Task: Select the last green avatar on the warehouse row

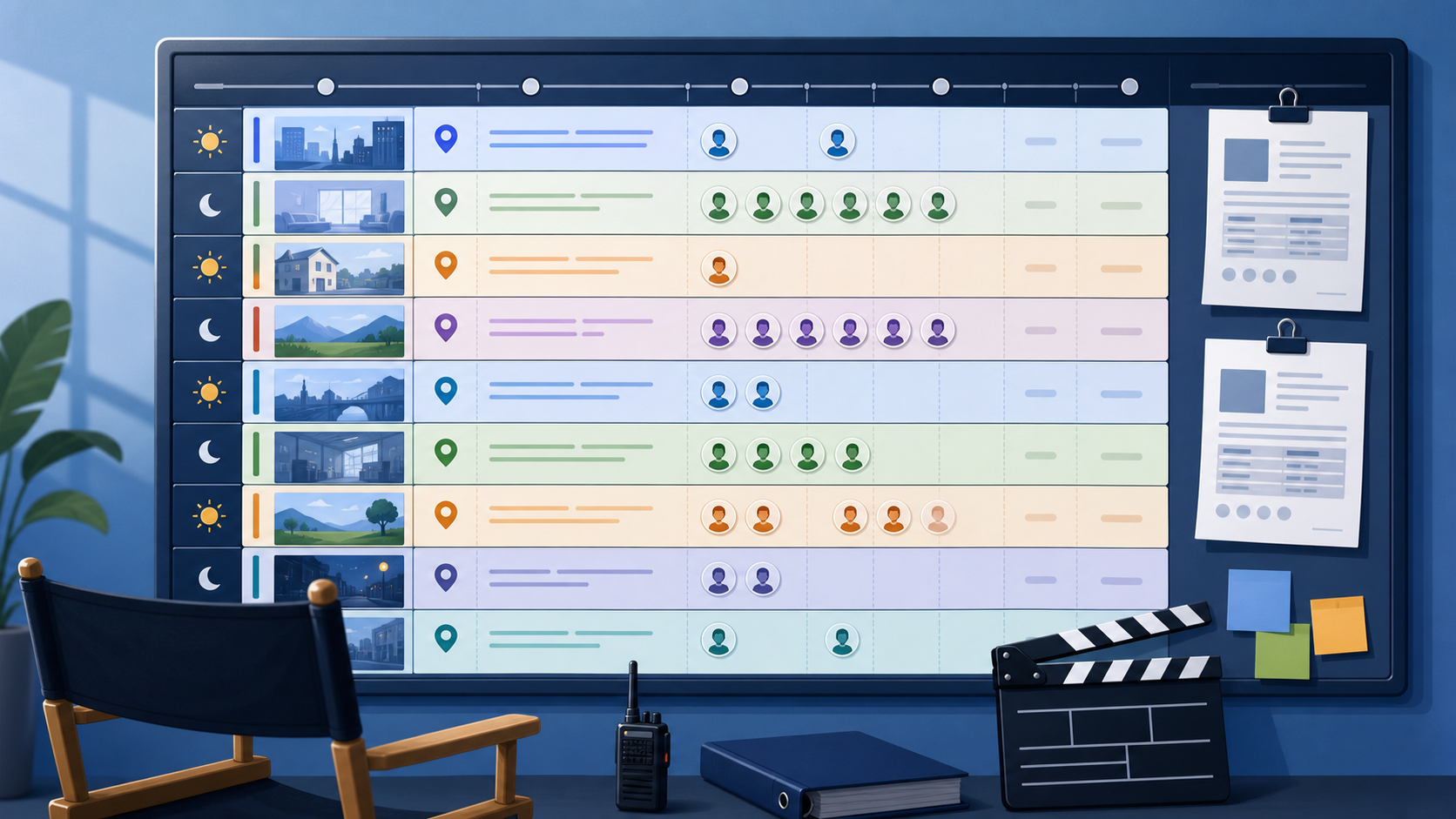Action: [x=852, y=454]
